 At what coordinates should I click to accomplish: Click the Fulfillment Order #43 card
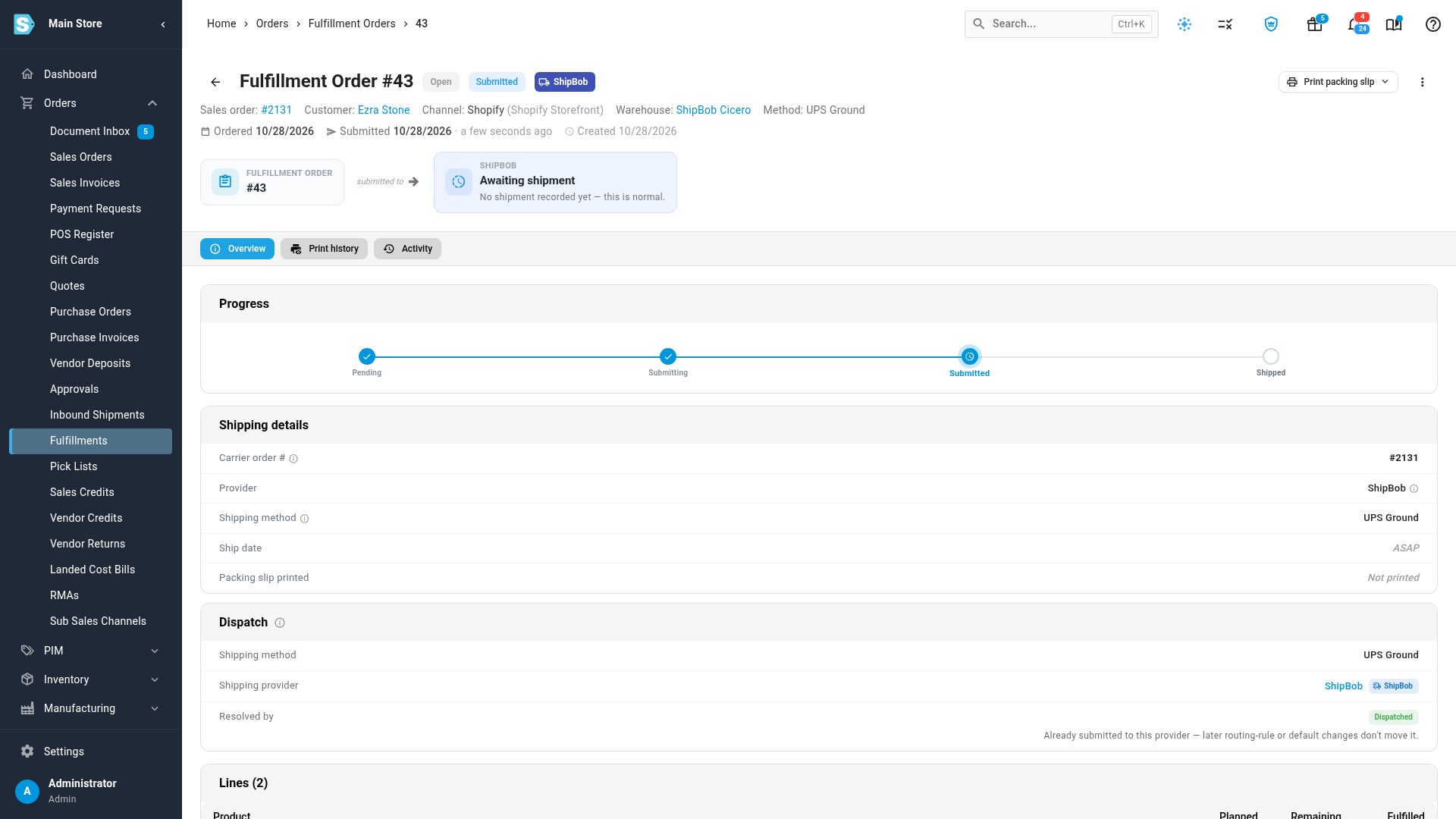tap(272, 182)
